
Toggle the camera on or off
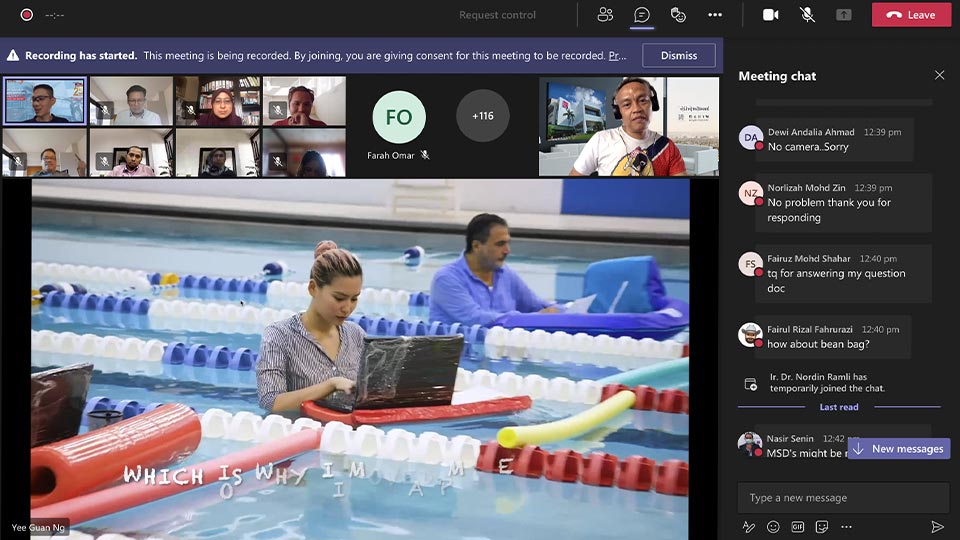point(770,15)
